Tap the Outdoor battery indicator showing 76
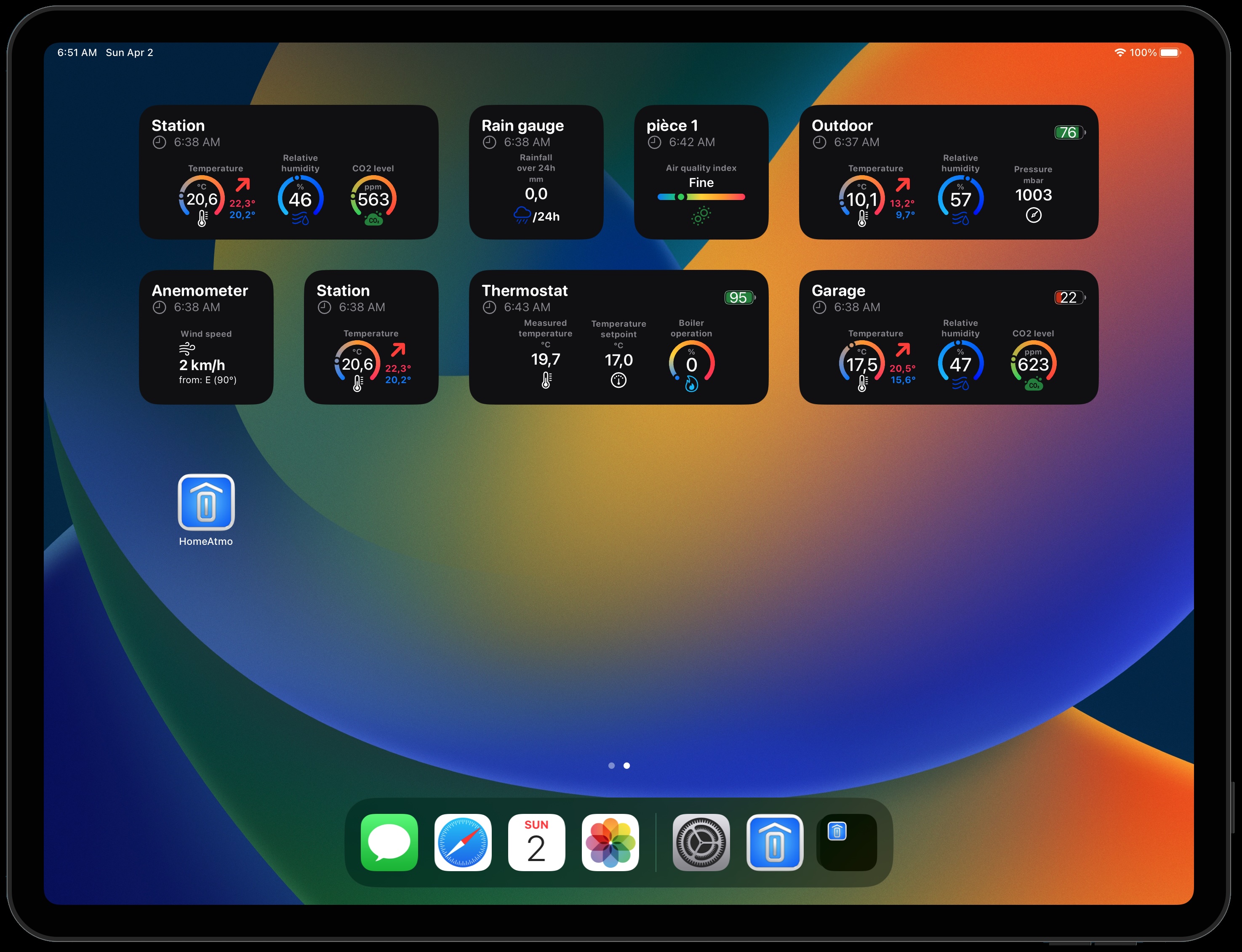1242x952 pixels. (x=1069, y=133)
